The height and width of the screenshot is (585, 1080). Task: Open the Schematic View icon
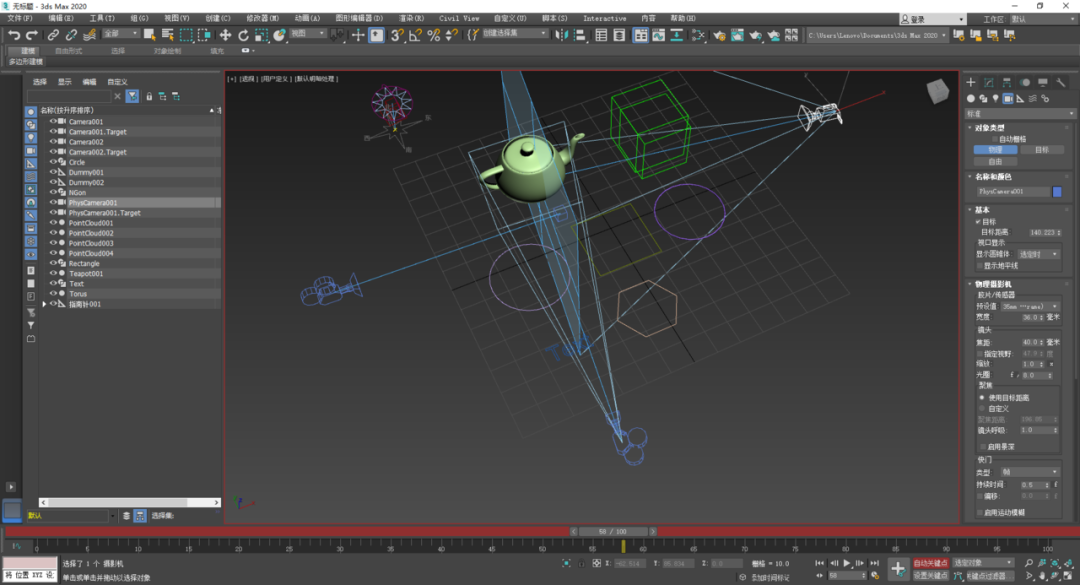coord(698,34)
